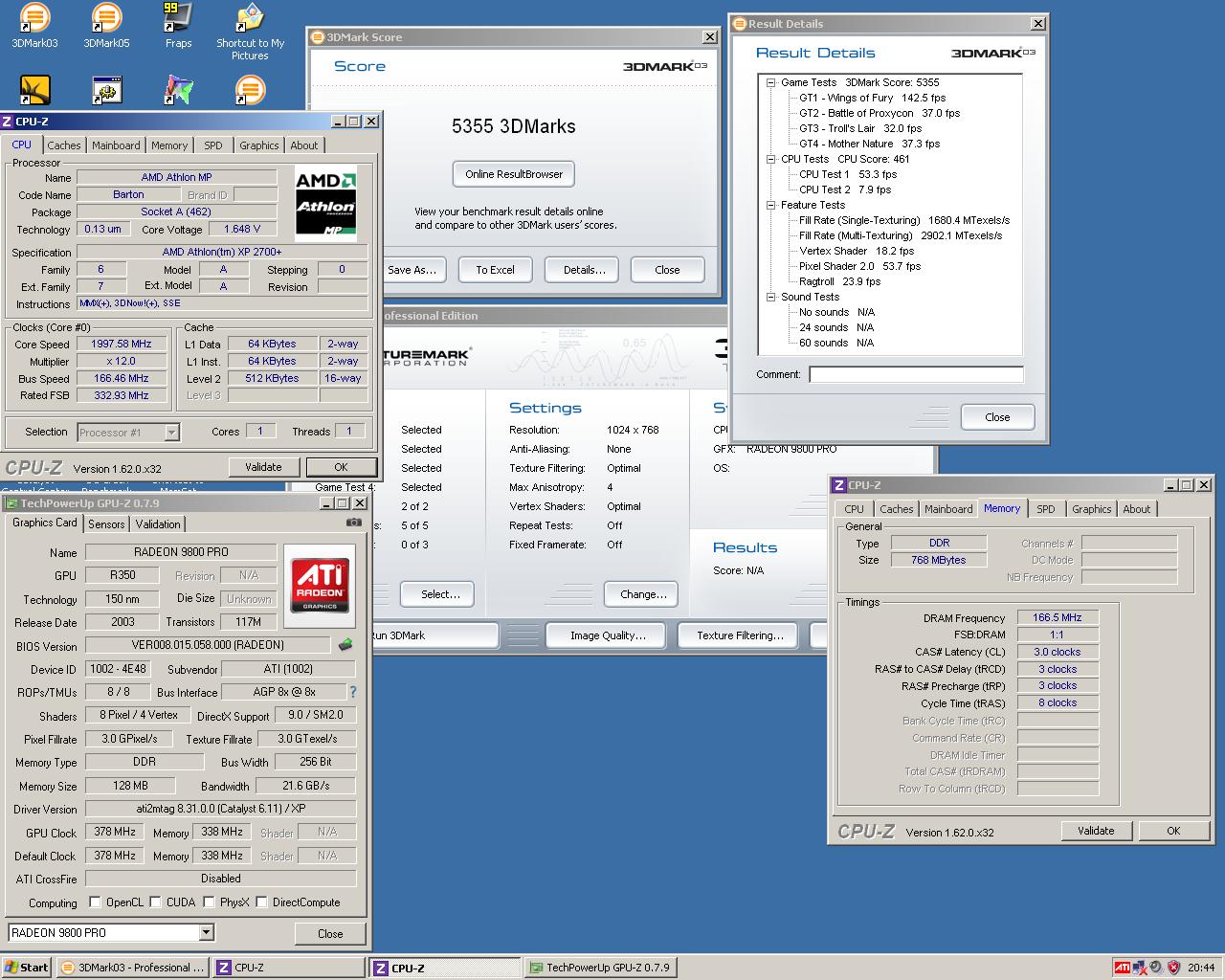Click the disconnected network tray icon
This screenshot has width=1225, height=980.
point(1140,968)
